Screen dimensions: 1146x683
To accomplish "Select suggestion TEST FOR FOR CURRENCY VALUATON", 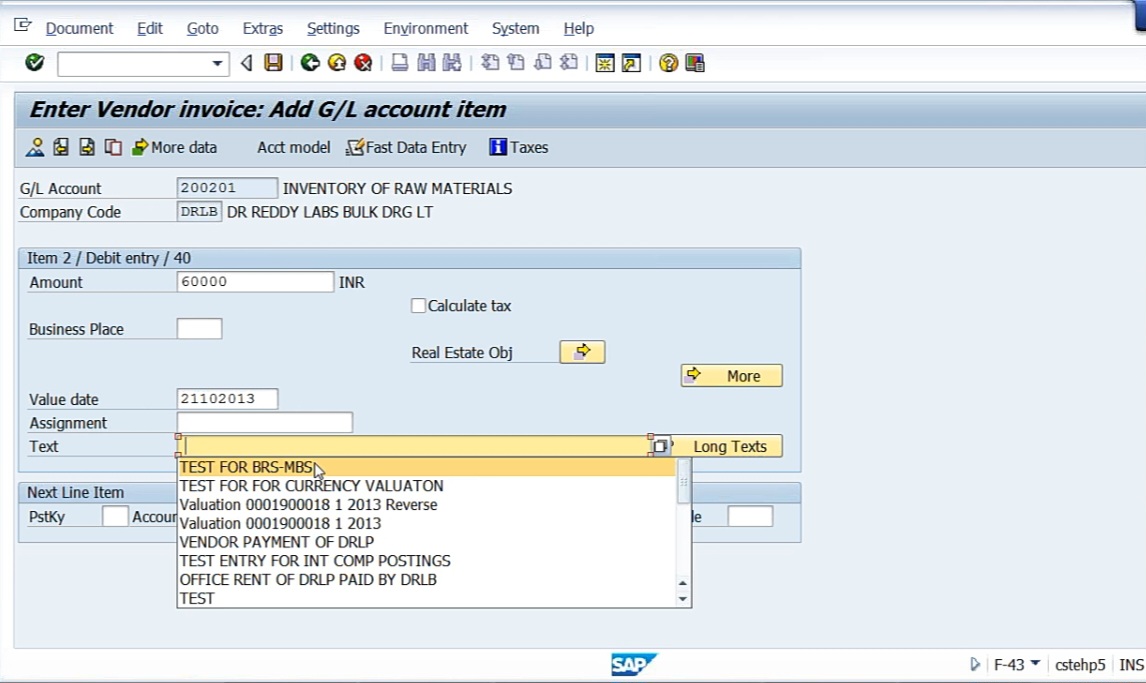I will (x=426, y=486).
